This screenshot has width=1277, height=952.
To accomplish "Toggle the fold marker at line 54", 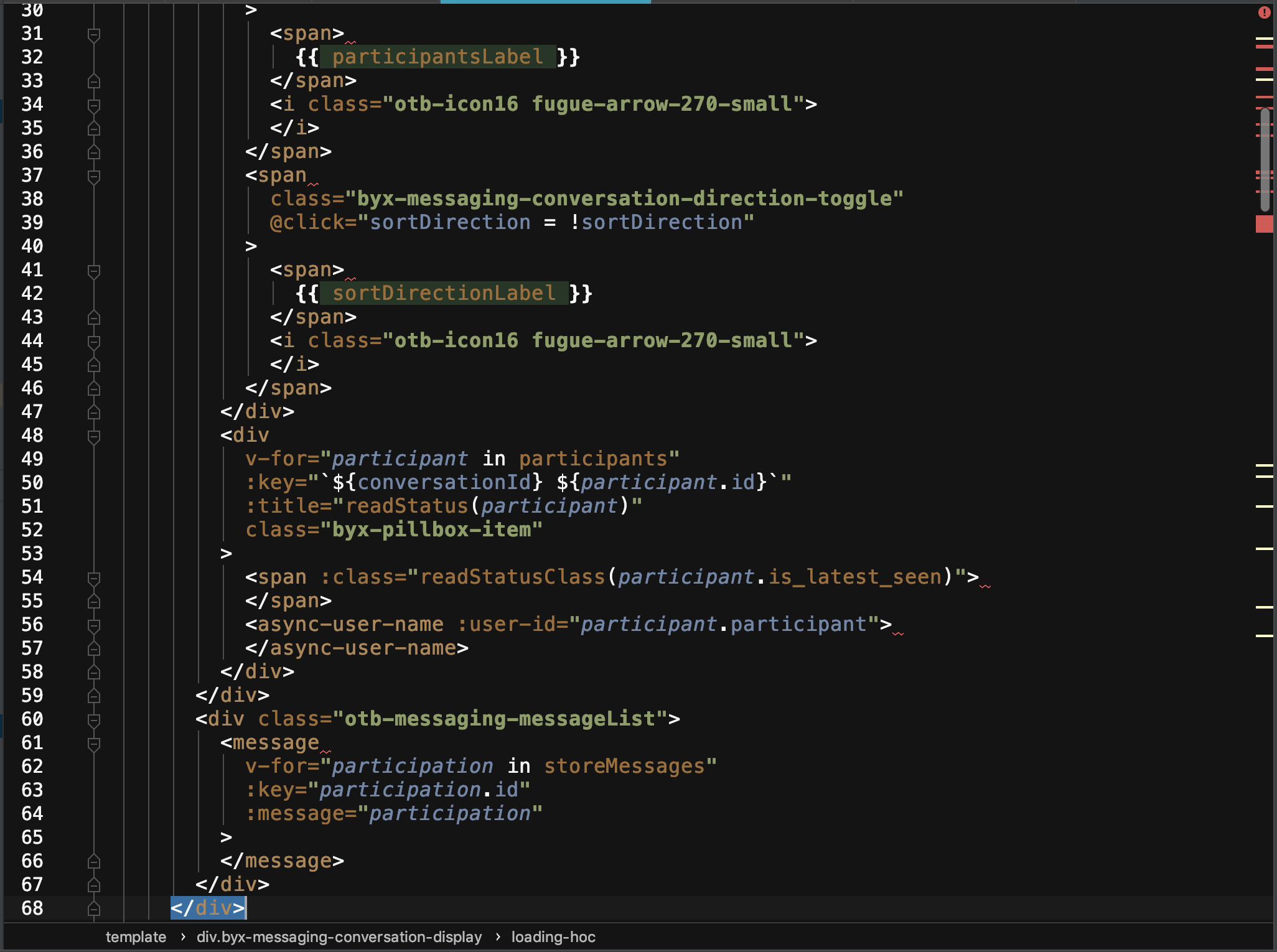I will [x=94, y=578].
